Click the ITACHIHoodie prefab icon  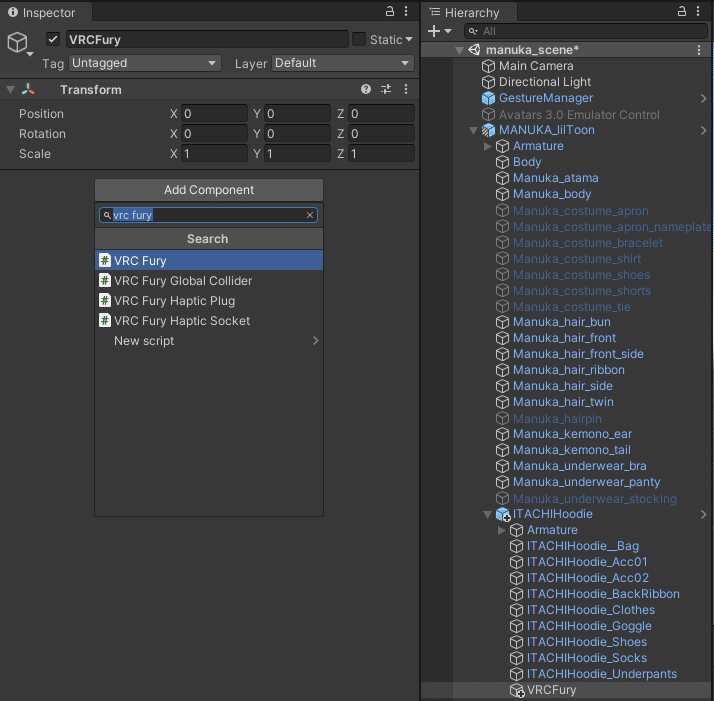coord(503,514)
